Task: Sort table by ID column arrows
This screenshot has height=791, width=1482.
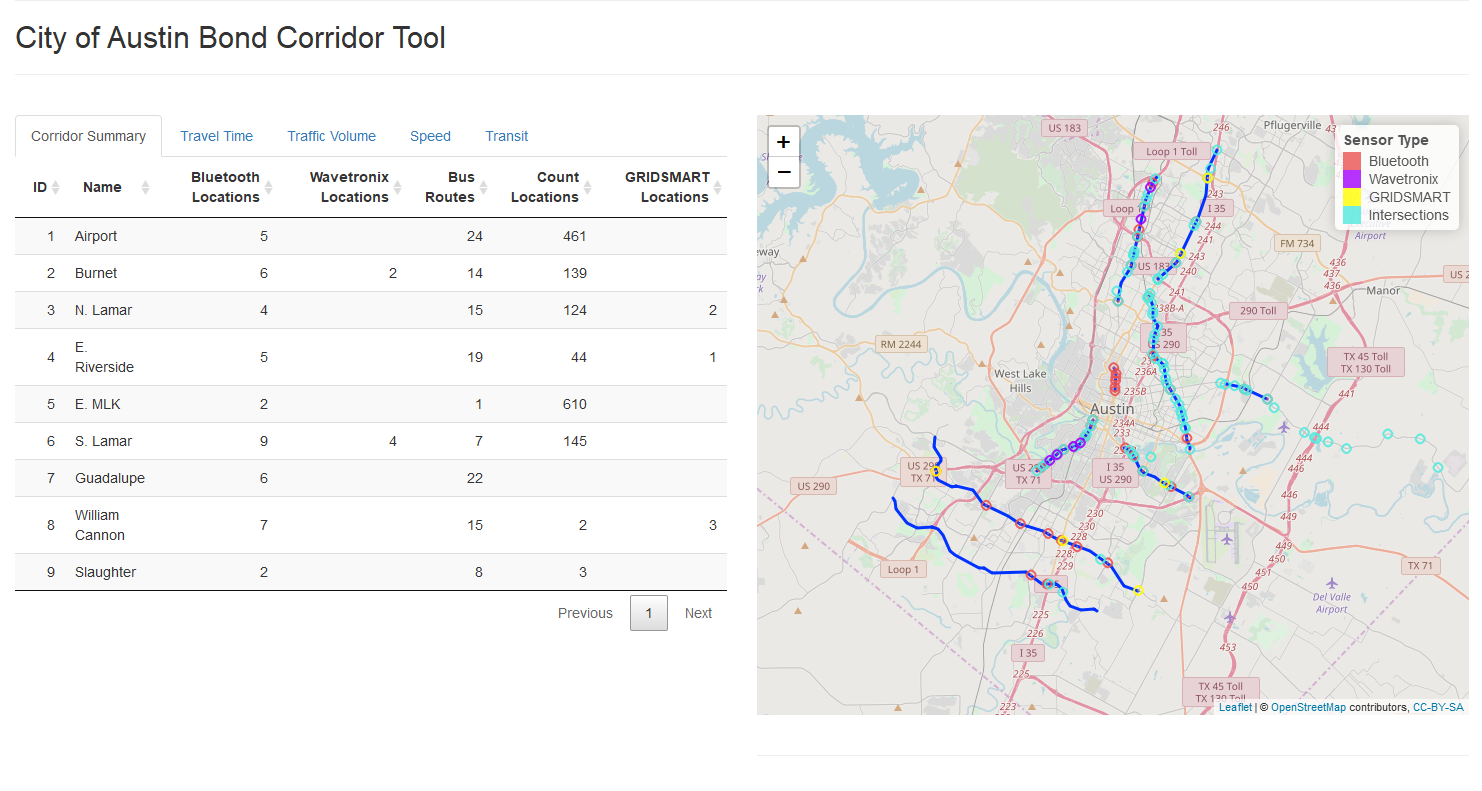Action: coord(56,187)
